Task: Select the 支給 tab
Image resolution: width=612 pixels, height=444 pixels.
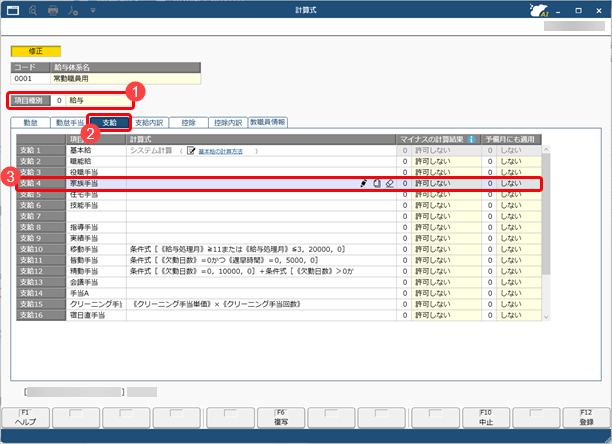Action: point(109,122)
